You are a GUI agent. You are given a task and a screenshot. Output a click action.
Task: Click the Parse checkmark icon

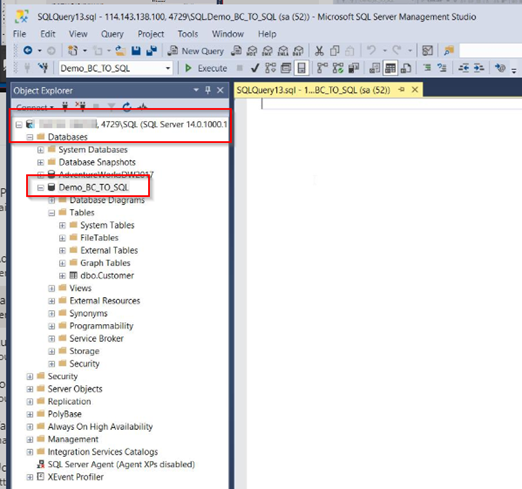point(255,68)
